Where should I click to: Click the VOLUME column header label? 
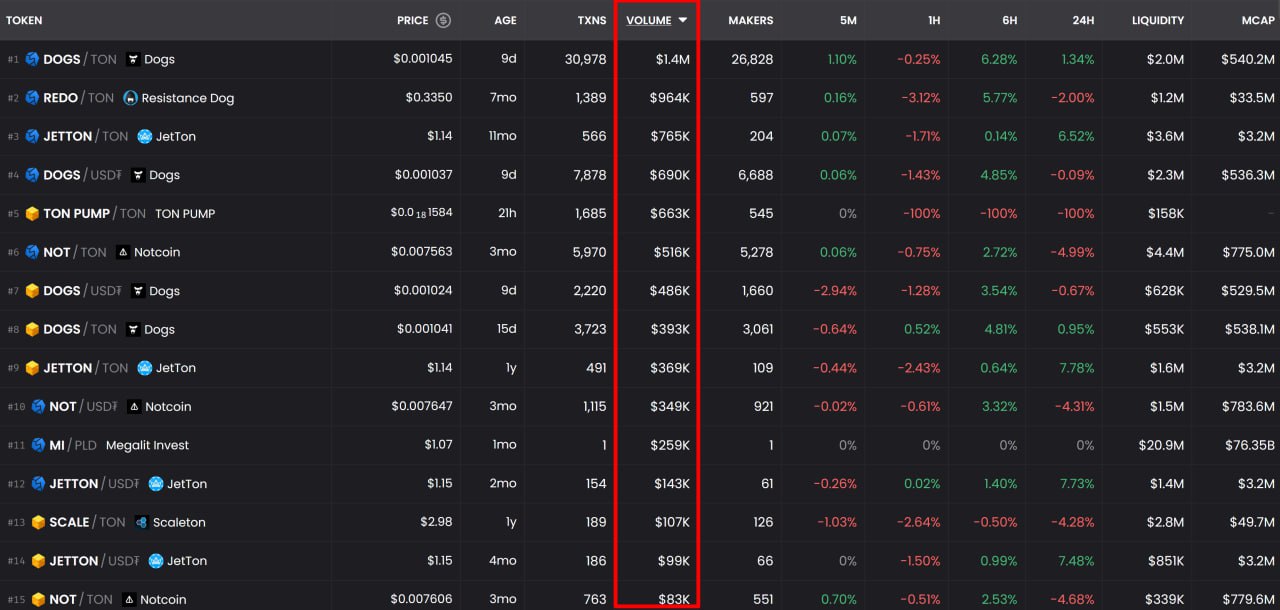coord(649,20)
